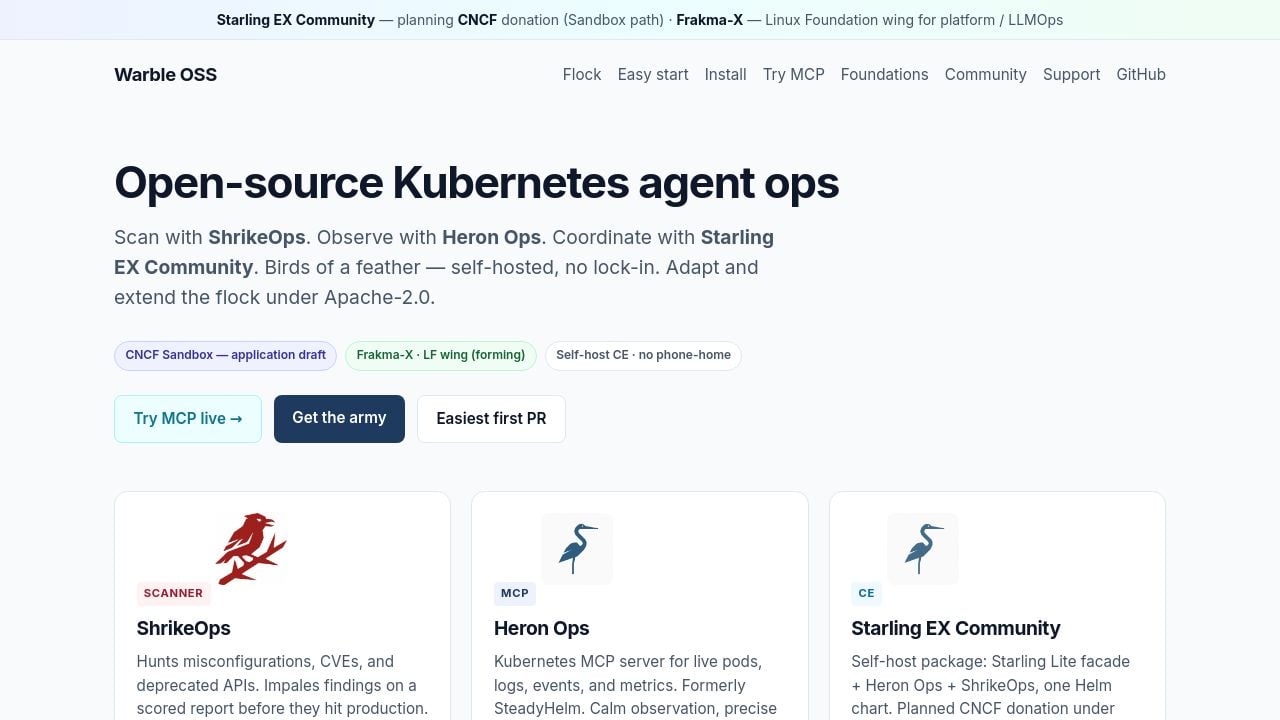1280x720 pixels.
Task: Click the MCP tag on the Heron Ops card
Action: [x=515, y=593]
